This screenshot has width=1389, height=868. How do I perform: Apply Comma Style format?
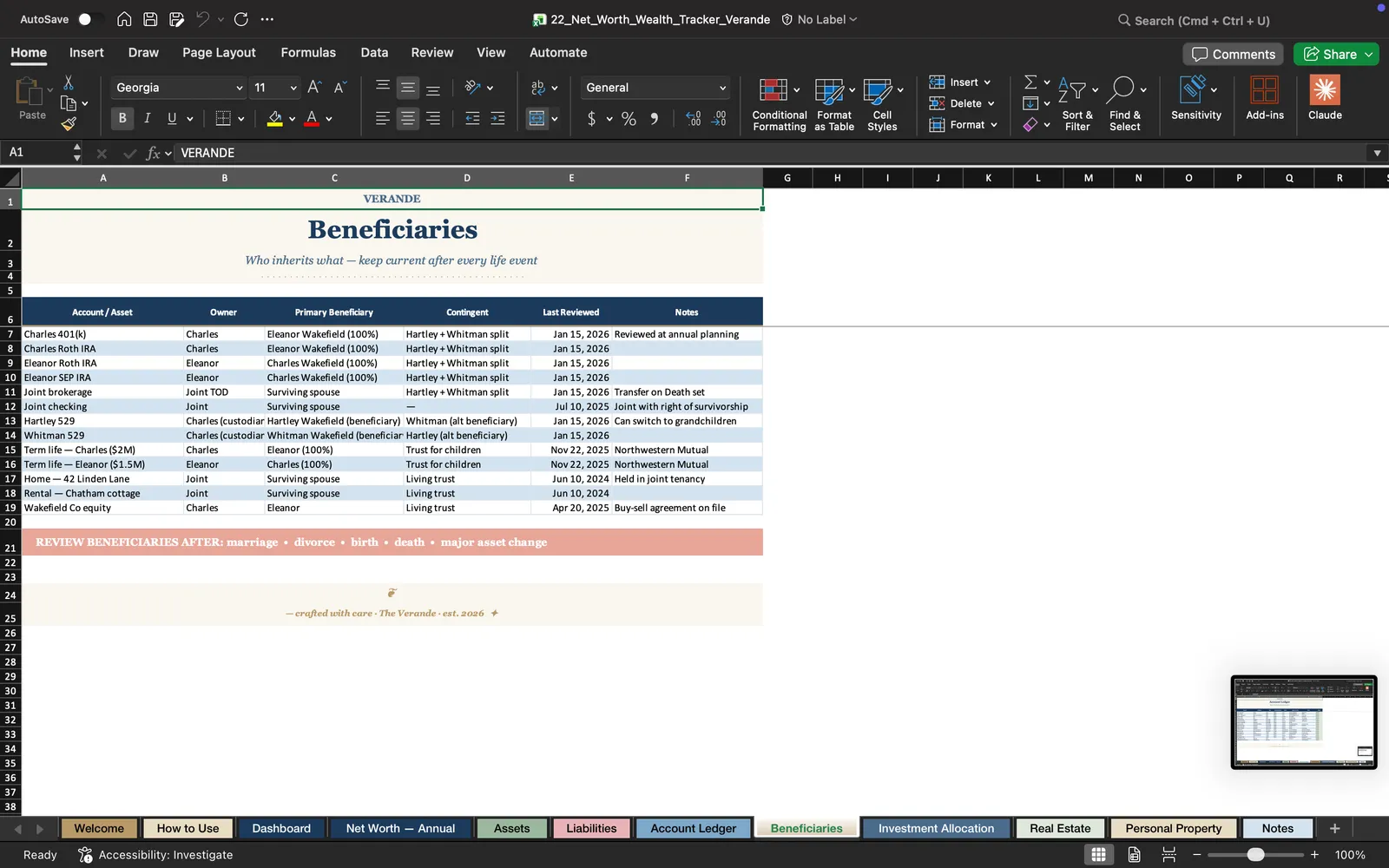click(x=655, y=119)
